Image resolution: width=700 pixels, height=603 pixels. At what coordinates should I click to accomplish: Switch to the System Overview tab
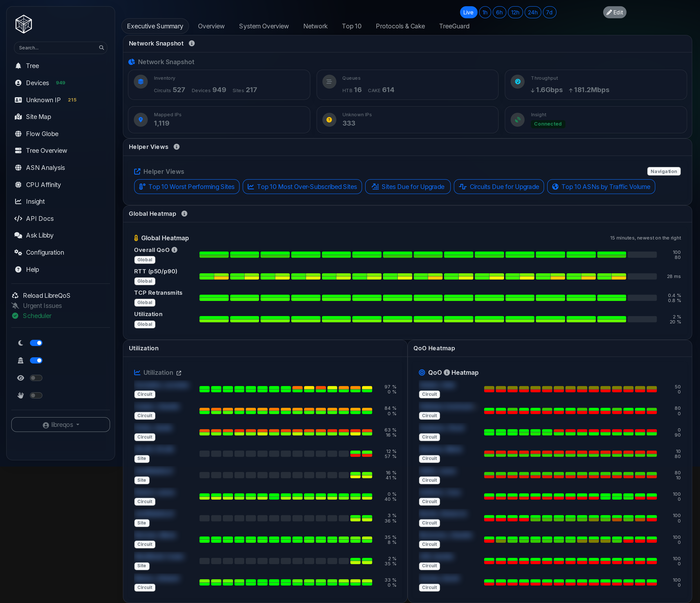pyautogui.click(x=263, y=26)
